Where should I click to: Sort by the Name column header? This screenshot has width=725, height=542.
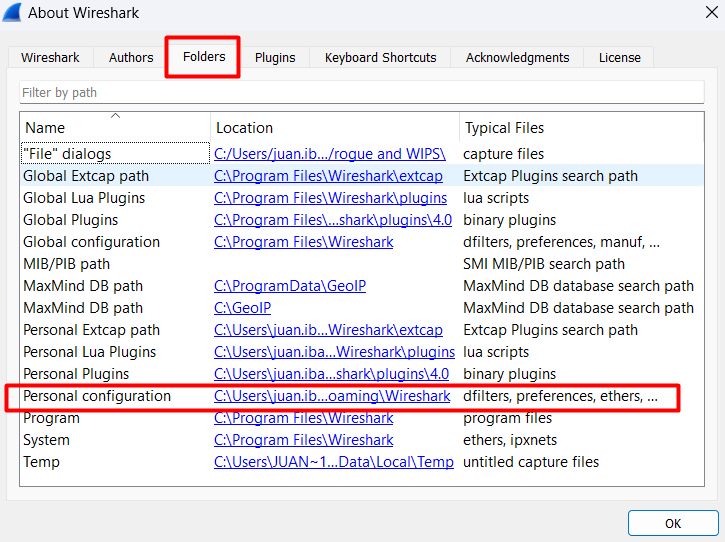tap(115, 127)
